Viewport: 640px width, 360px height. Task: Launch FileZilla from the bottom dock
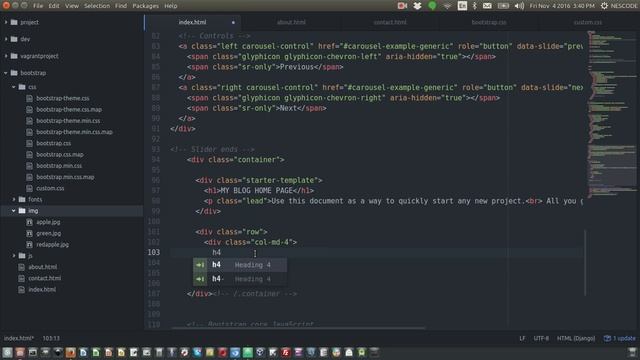click(286, 352)
